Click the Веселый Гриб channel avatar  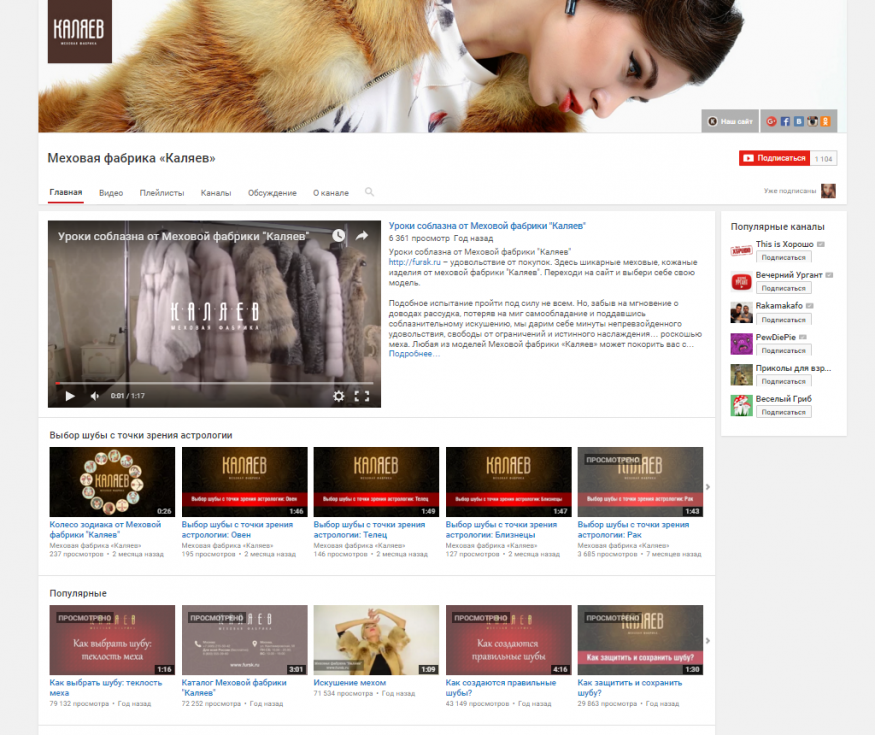pos(742,405)
